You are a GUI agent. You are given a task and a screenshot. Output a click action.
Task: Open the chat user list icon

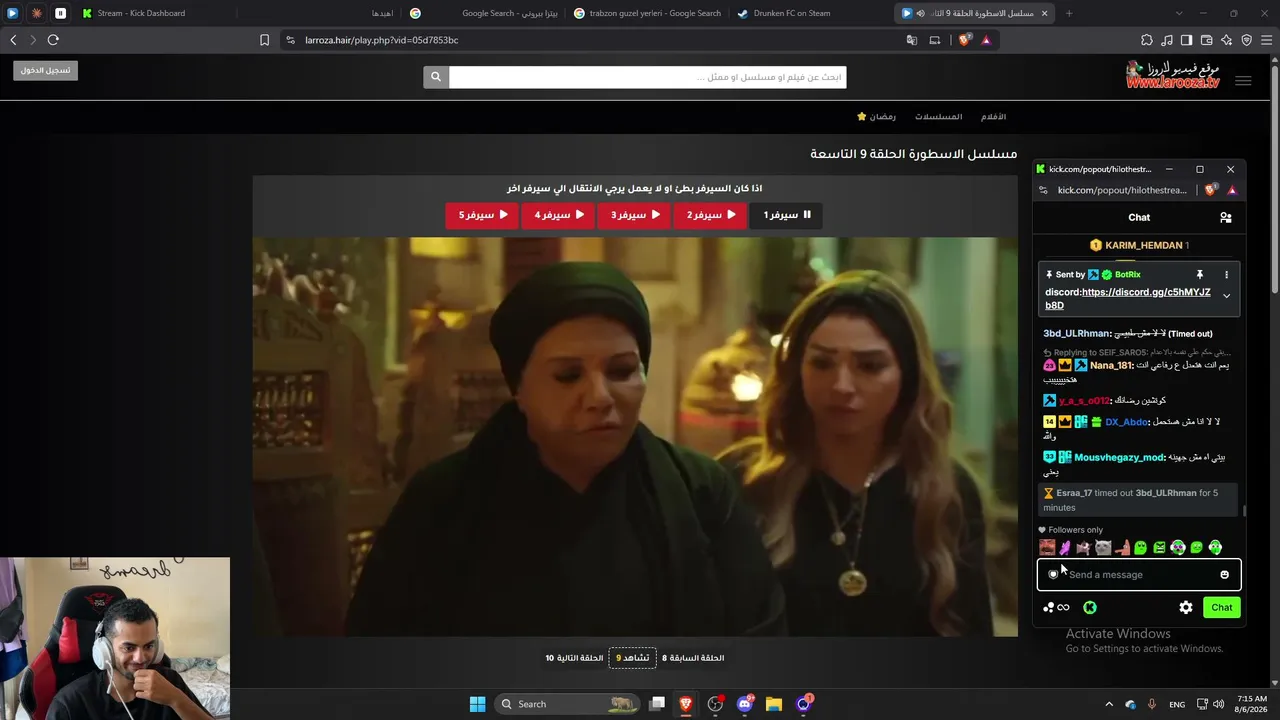point(1225,217)
